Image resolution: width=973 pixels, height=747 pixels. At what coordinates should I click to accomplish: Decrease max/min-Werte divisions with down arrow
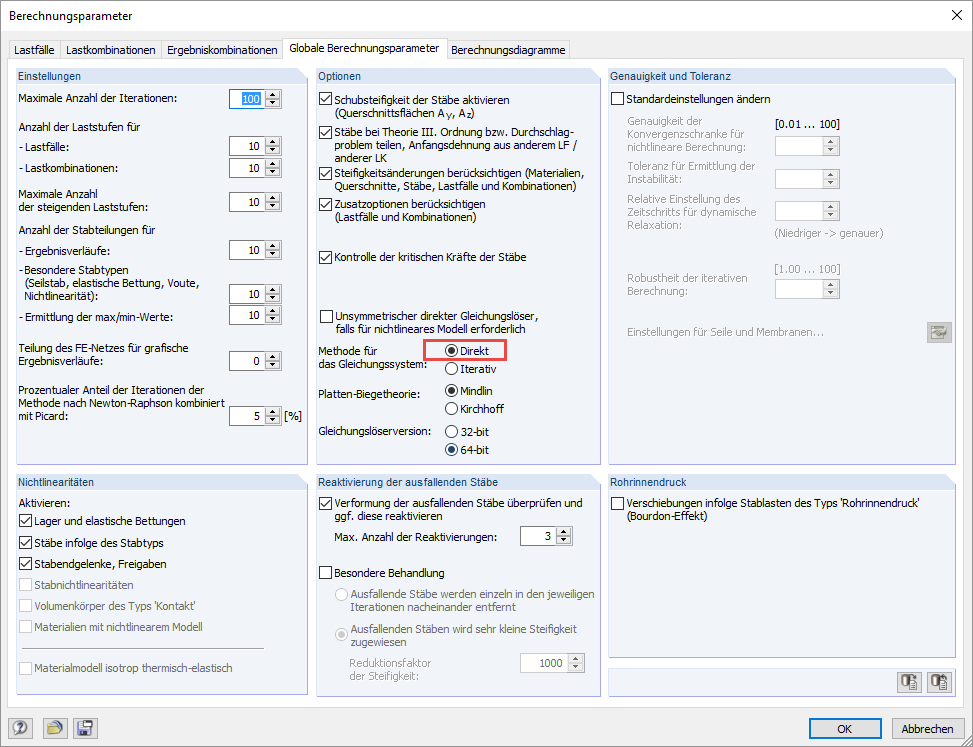[x=273, y=320]
